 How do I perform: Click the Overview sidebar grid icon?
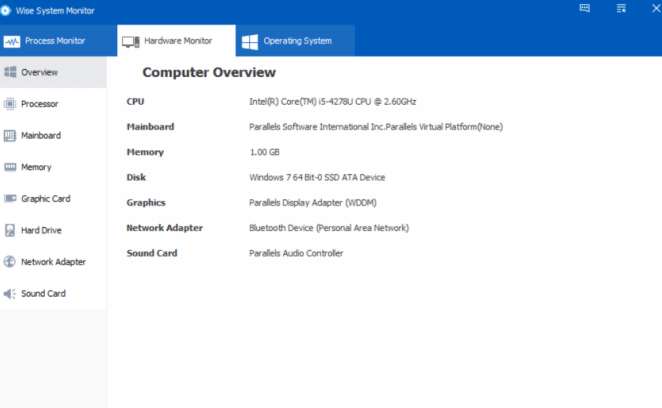(x=10, y=72)
